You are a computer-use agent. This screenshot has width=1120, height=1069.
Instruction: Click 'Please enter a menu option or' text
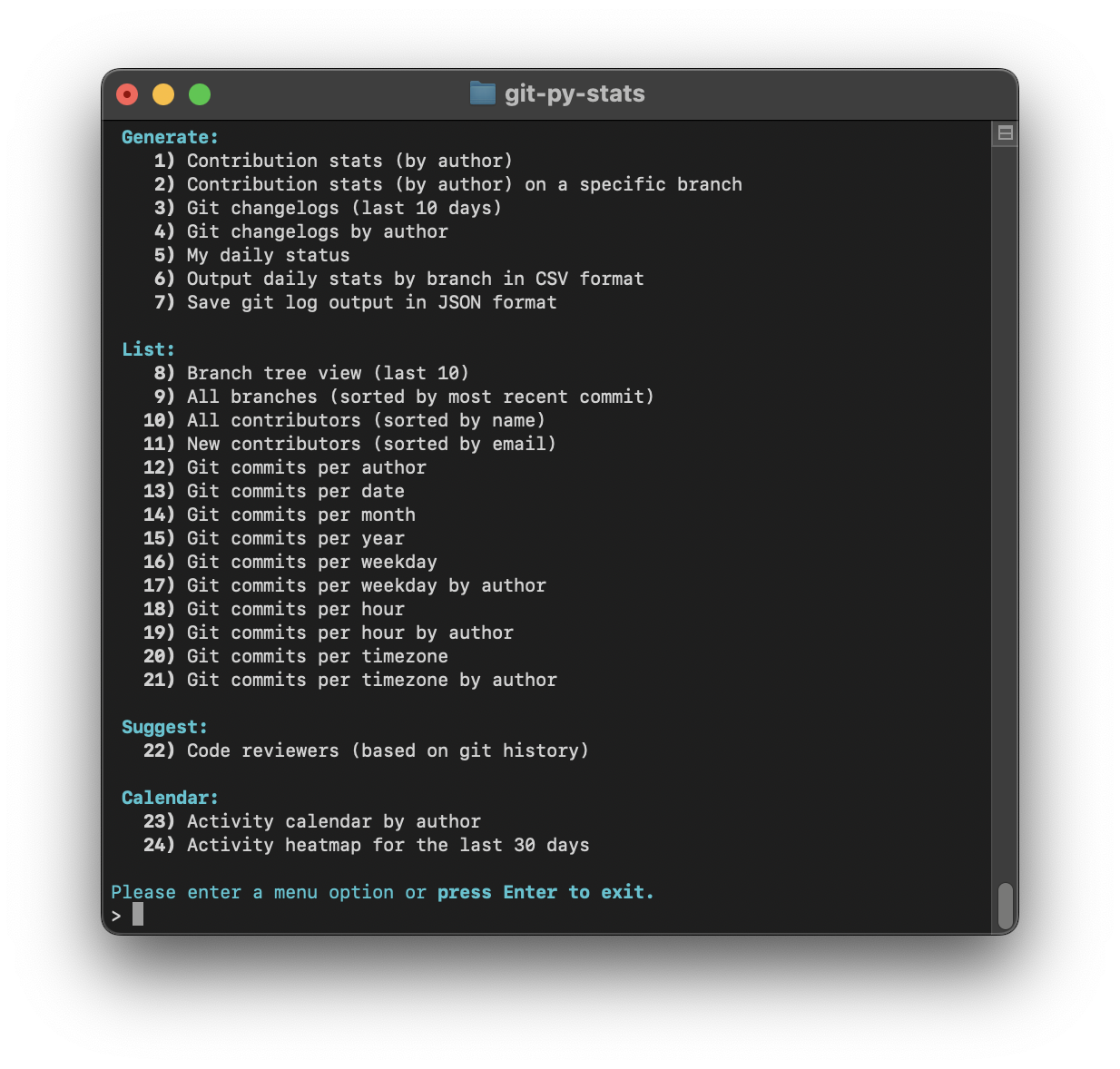coord(268,892)
